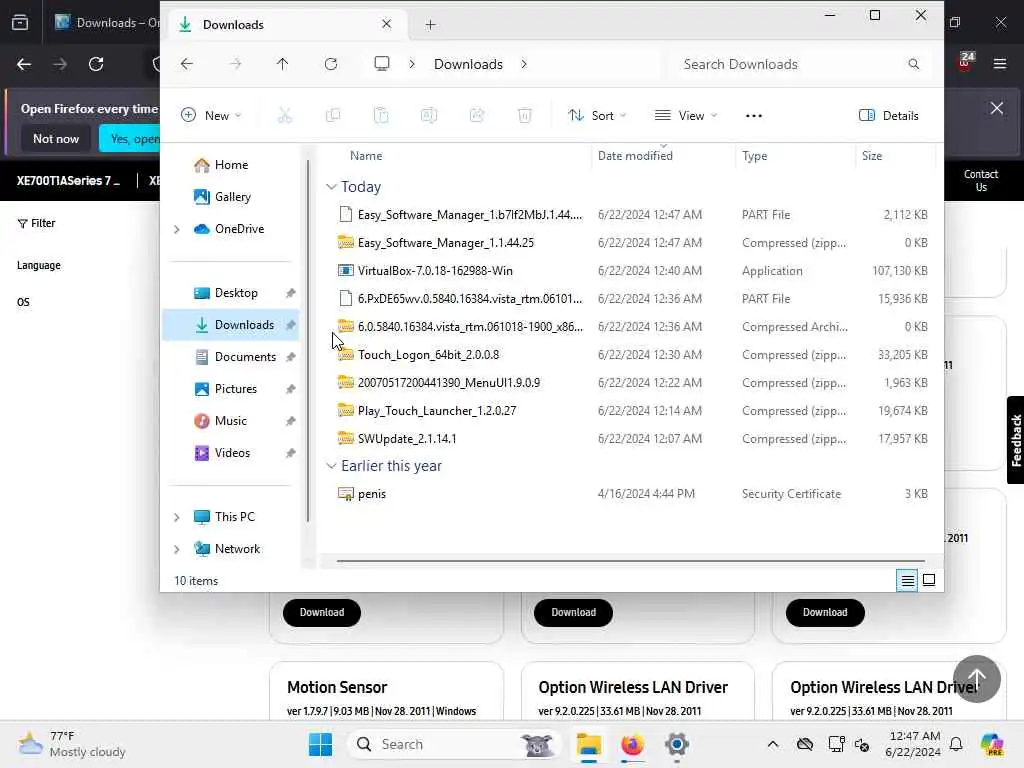The width and height of the screenshot is (1024, 768).
Task: Expand OneDrive in navigation pane
Action: click(176, 229)
